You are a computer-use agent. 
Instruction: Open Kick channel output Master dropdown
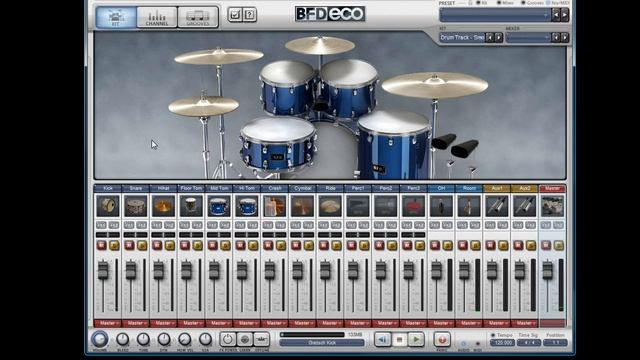coord(108,323)
